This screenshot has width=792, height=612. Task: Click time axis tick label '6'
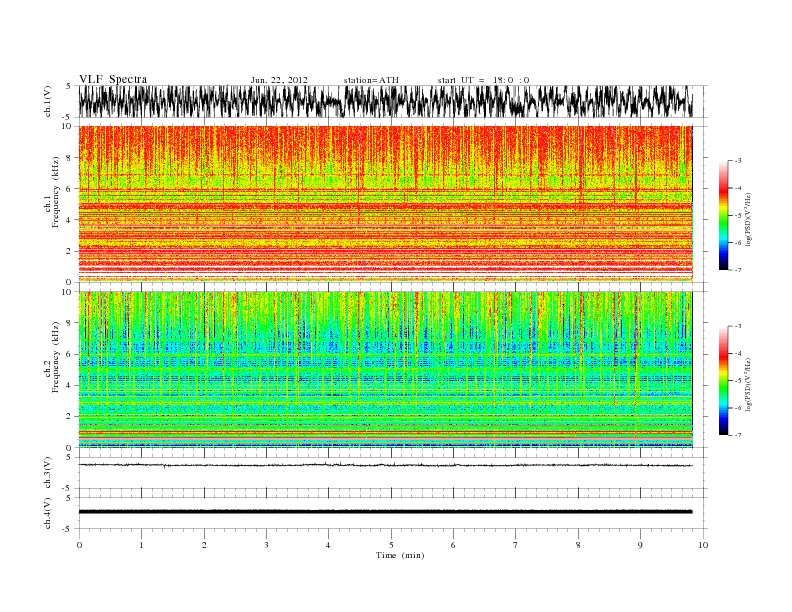point(453,545)
